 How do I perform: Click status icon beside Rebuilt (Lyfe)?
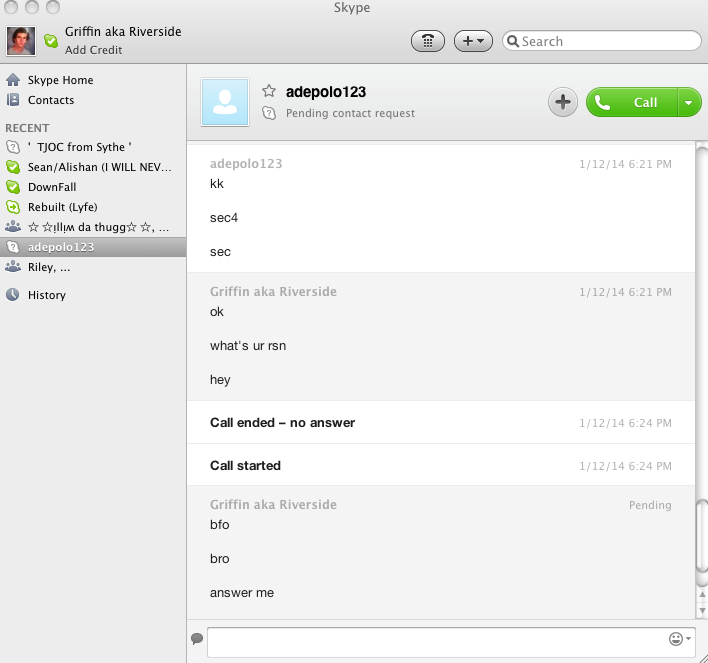(13, 207)
